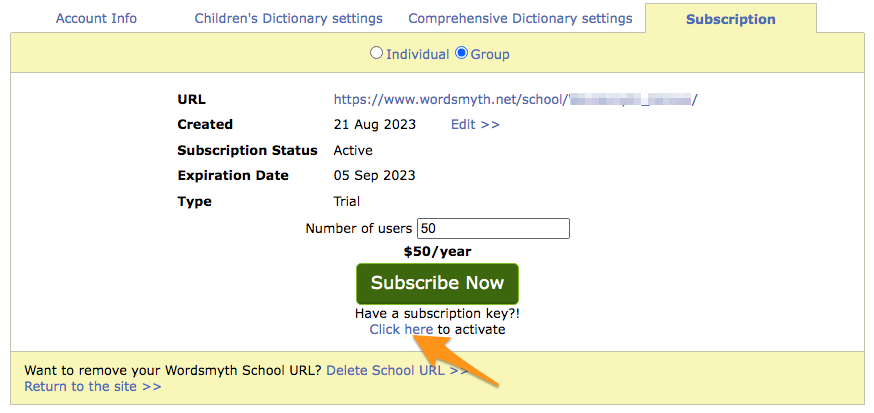Image resolution: width=874 pixels, height=413 pixels.
Task: Follow the Return to the site >> link
Action: (x=92, y=386)
